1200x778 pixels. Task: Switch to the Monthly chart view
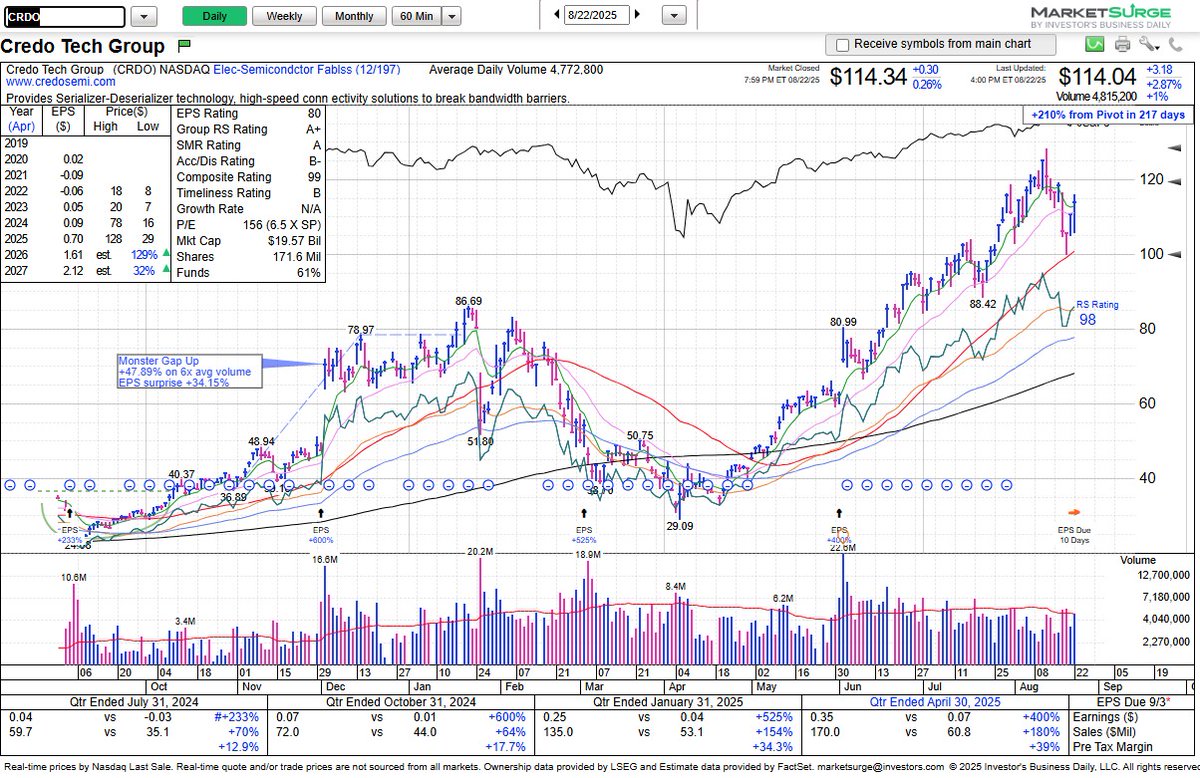[x=353, y=16]
